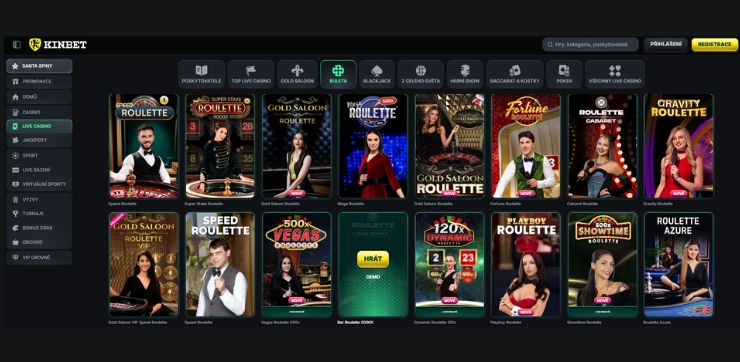Select the Poskytovatelé category tab

202,75
